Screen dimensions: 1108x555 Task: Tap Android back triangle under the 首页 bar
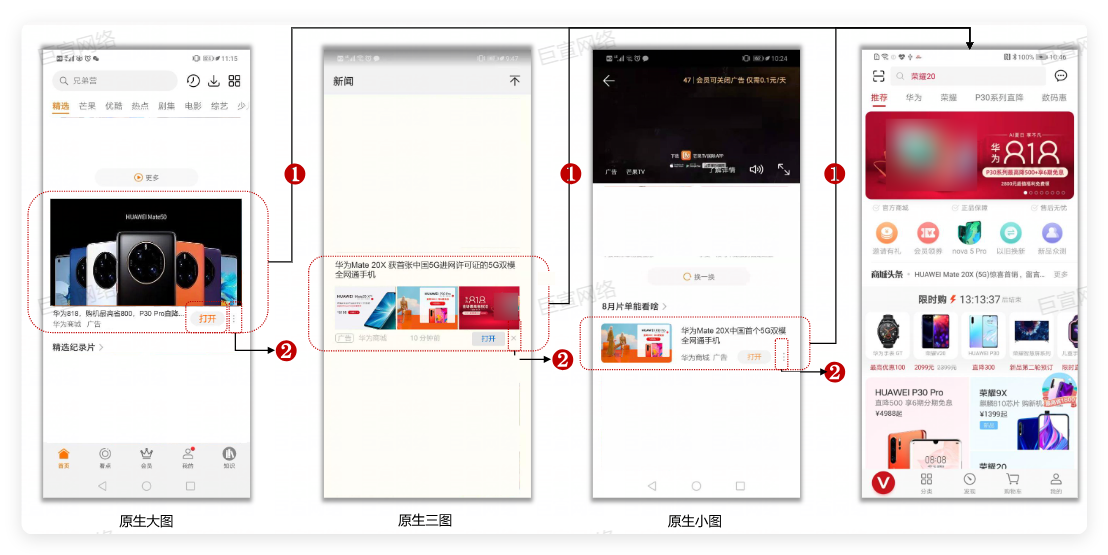(102, 486)
